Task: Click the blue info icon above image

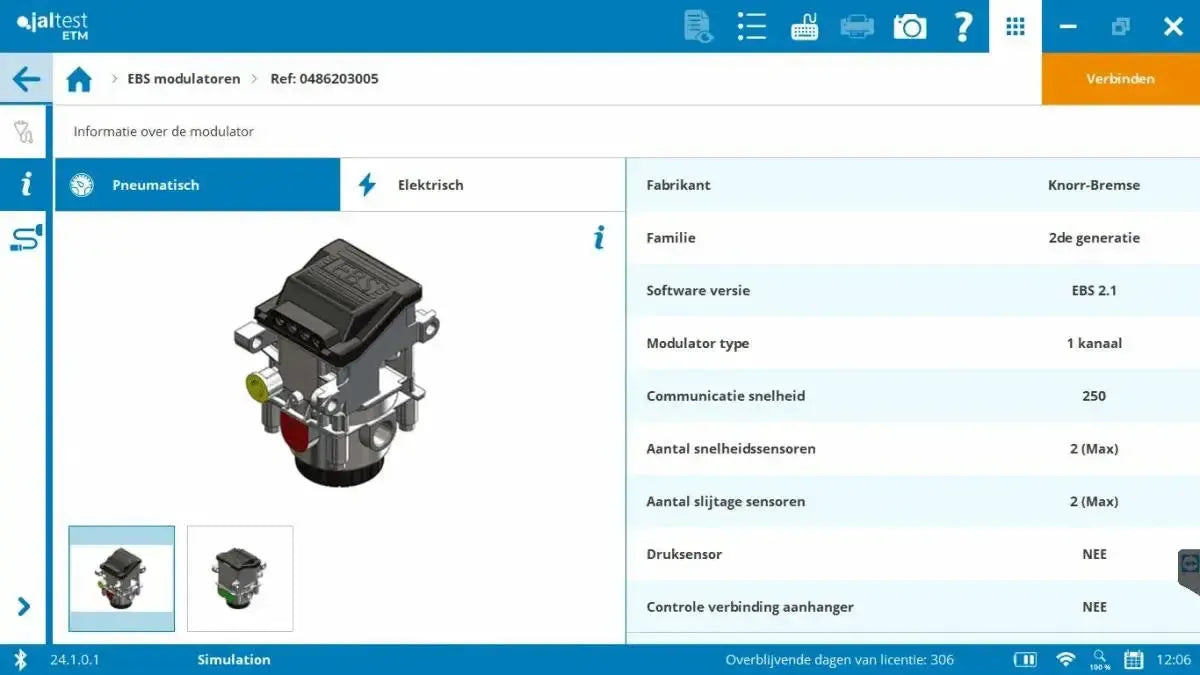Action: tap(599, 238)
